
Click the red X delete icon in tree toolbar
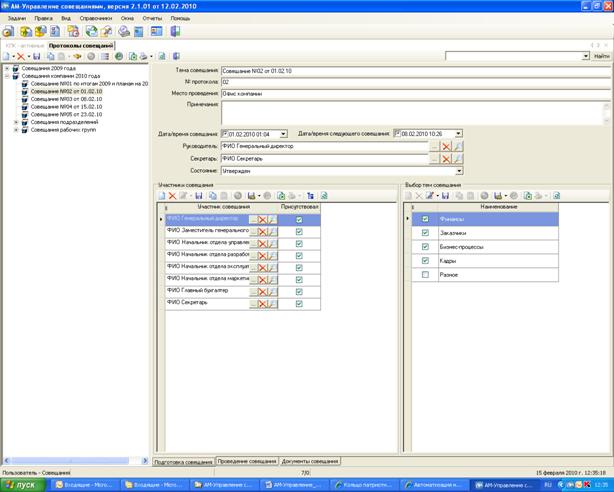point(21,56)
